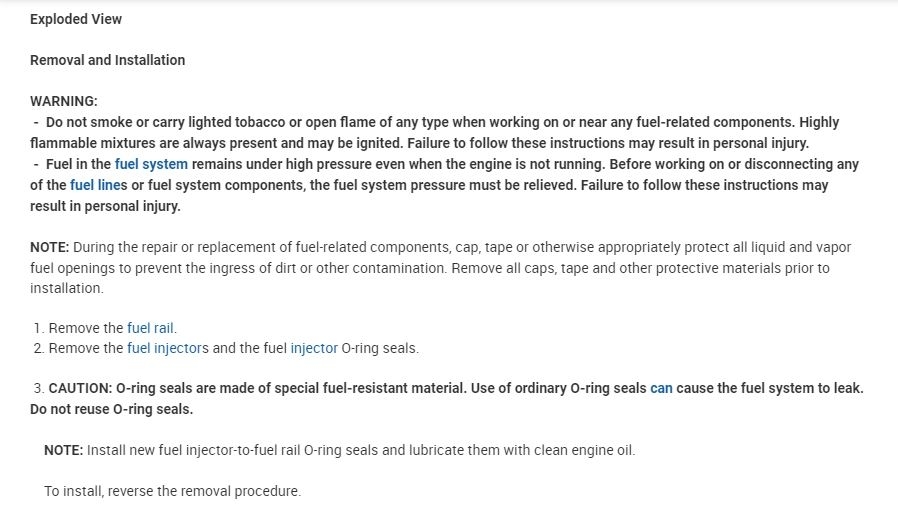Screen dimensions: 898x530
Task: Click the "To install, reverse the removal procedure" line
Action: (x=172, y=491)
